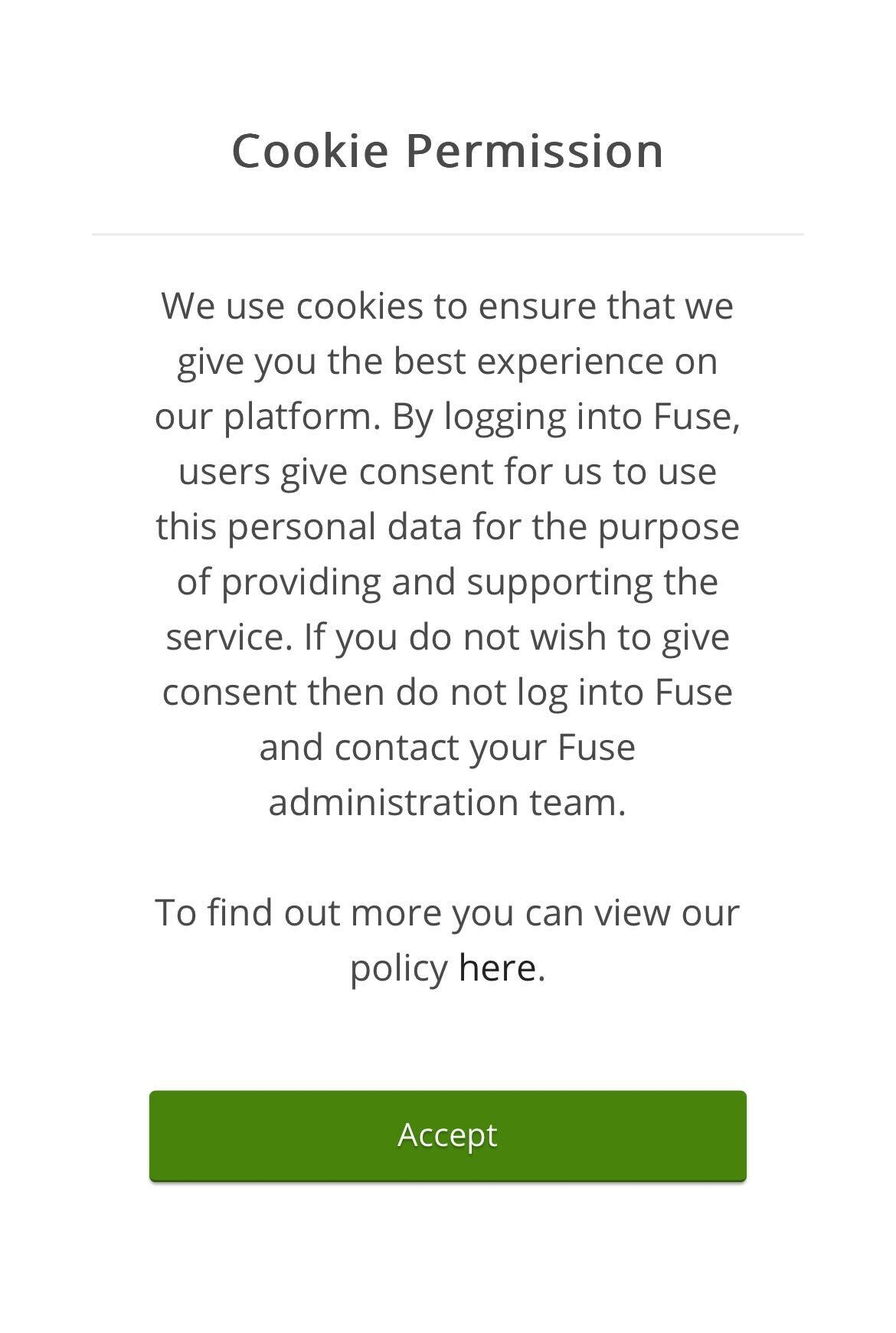The width and height of the screenshot is (896, 1333).
Task: Click the words 'our platform.' in the notice
Action: [x=268, y=417]
